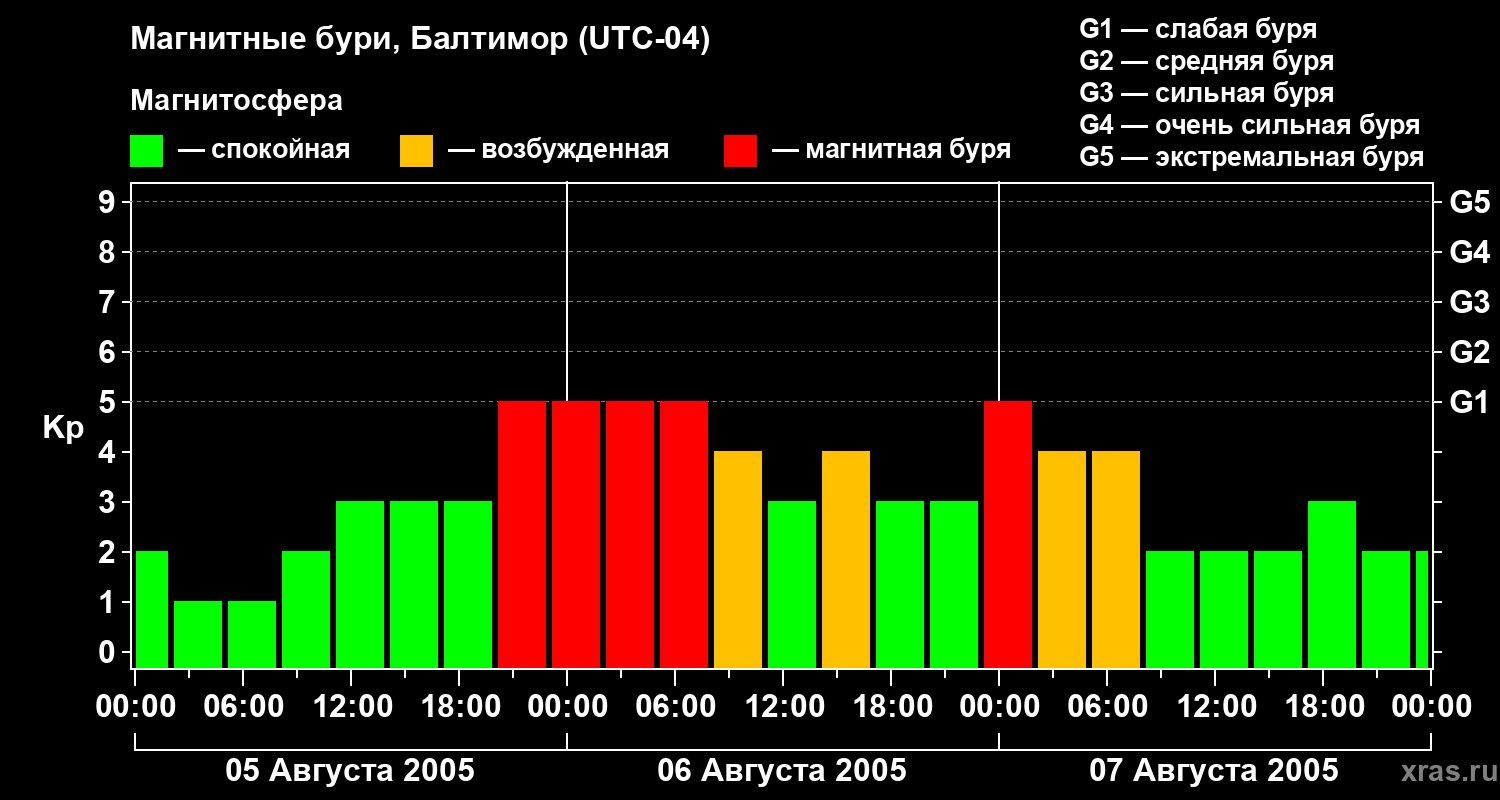Click the 'Магнитосфера' legend heading
Image resolution: width=1500 pixels, height=800 pixels.
pos(236,101)
